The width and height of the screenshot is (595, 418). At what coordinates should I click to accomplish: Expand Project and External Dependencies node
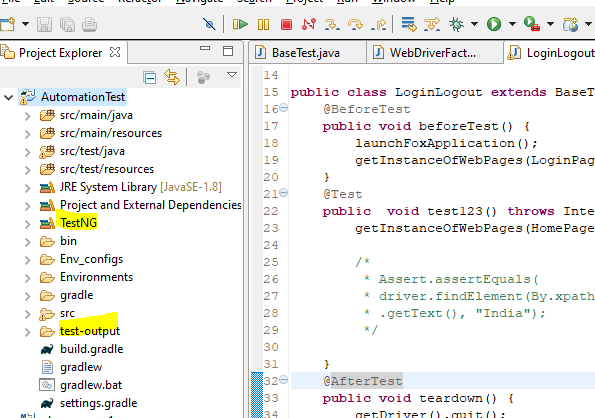(27, 206)
